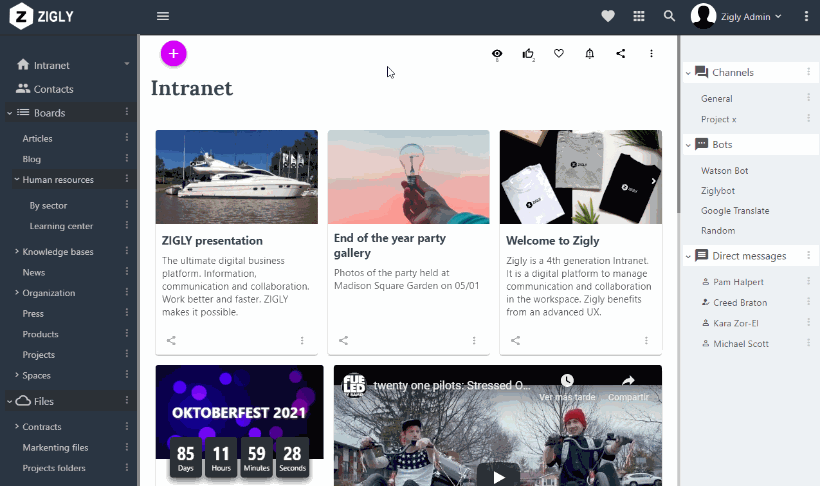Next image arrow on Welcome to Zigly

click(x=654, y=181)
